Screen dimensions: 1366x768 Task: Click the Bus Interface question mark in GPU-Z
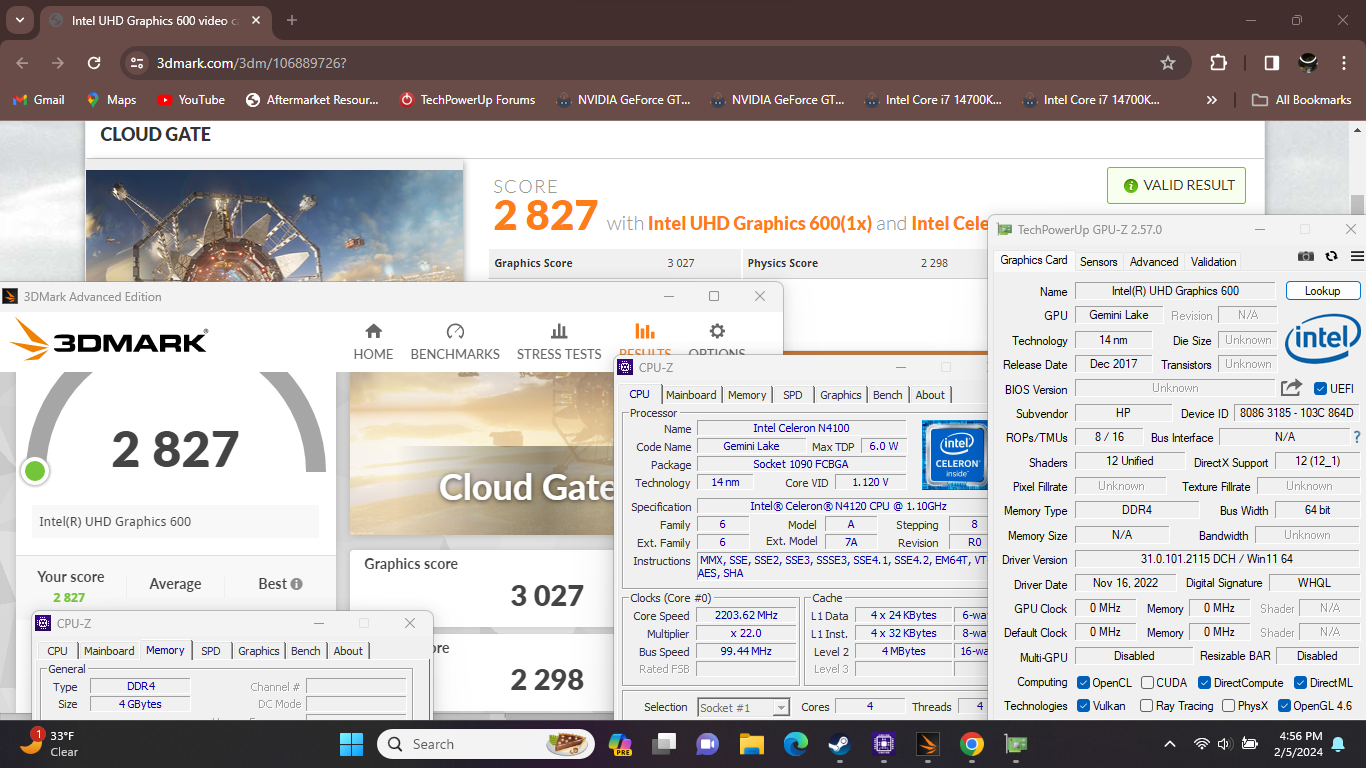click(x=1357, y=437)
